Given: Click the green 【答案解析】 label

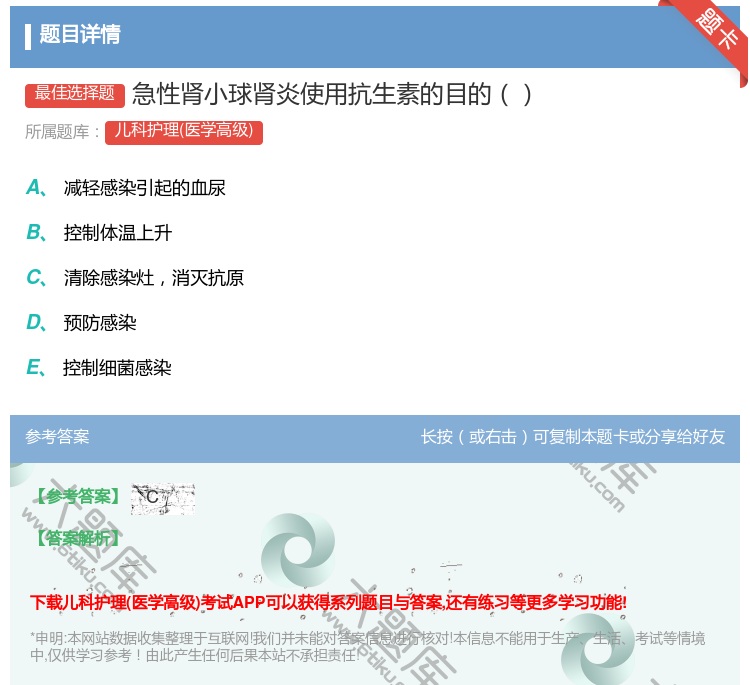Looking at the screenshot, I should (78, 538).
